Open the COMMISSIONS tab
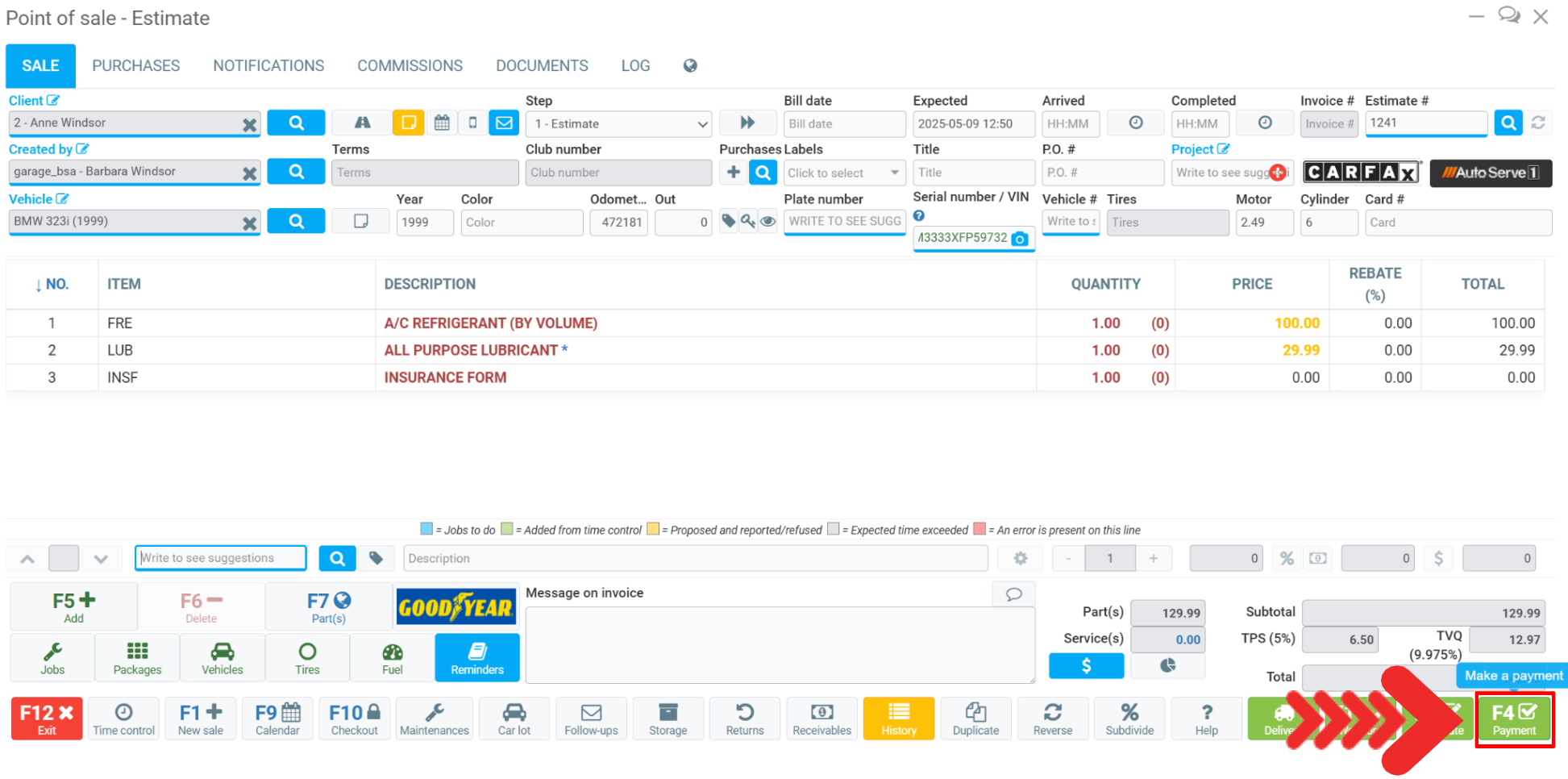Screen dimensions: 1568x779 coord(410,65)
